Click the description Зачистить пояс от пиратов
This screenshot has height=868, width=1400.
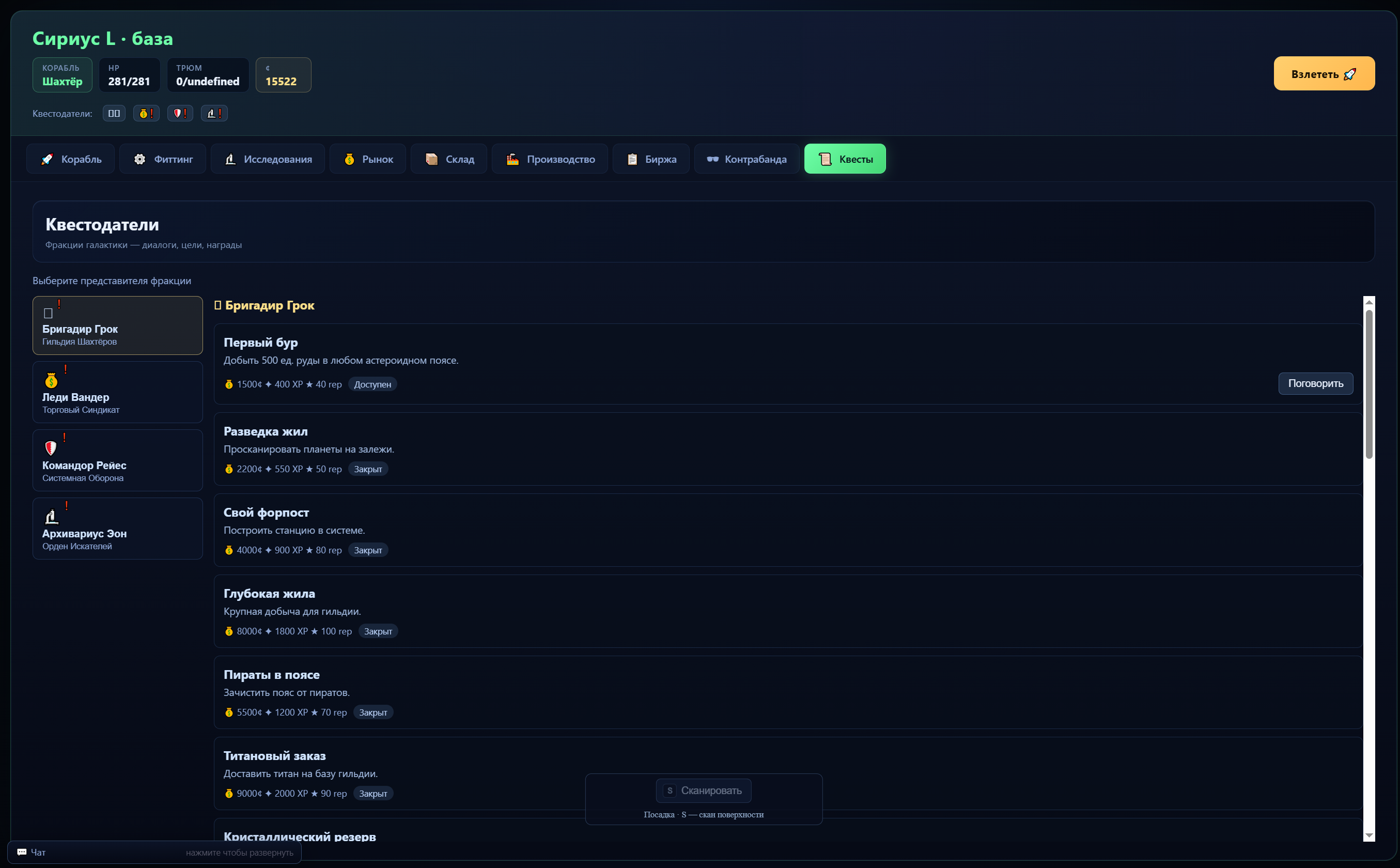point(286,693)
